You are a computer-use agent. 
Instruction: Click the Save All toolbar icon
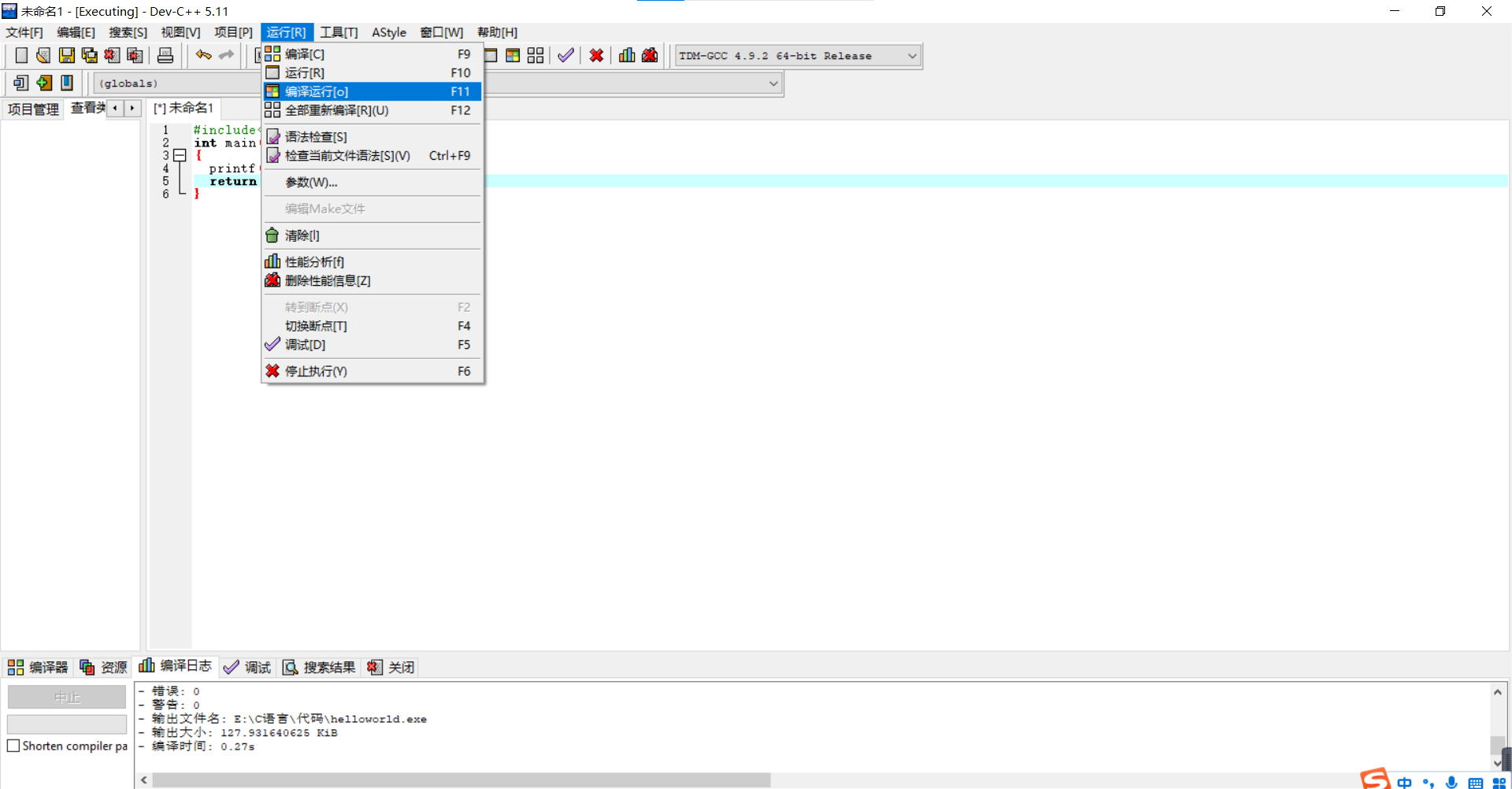pos(90,55)
